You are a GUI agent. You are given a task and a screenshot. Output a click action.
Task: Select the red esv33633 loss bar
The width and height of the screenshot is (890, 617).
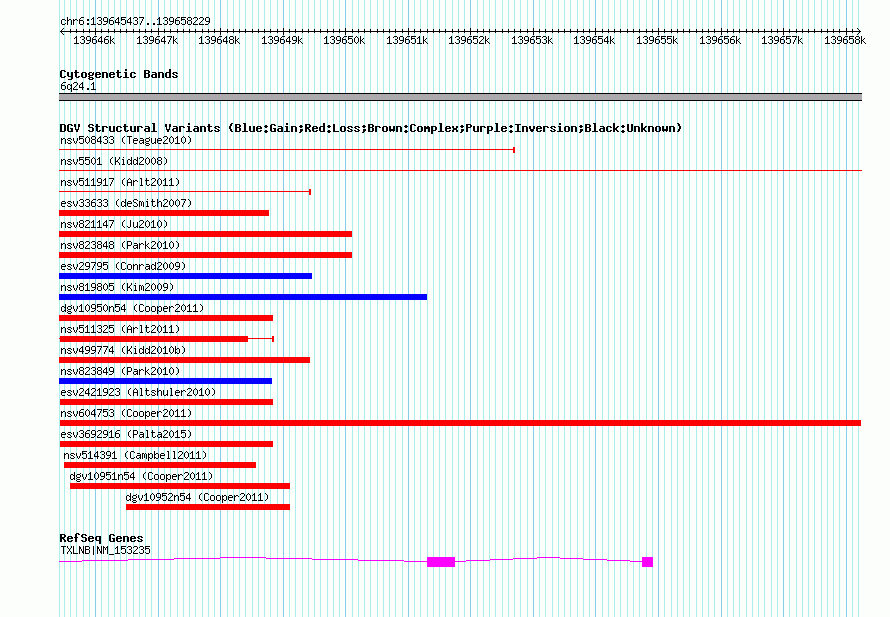[164, 213]
